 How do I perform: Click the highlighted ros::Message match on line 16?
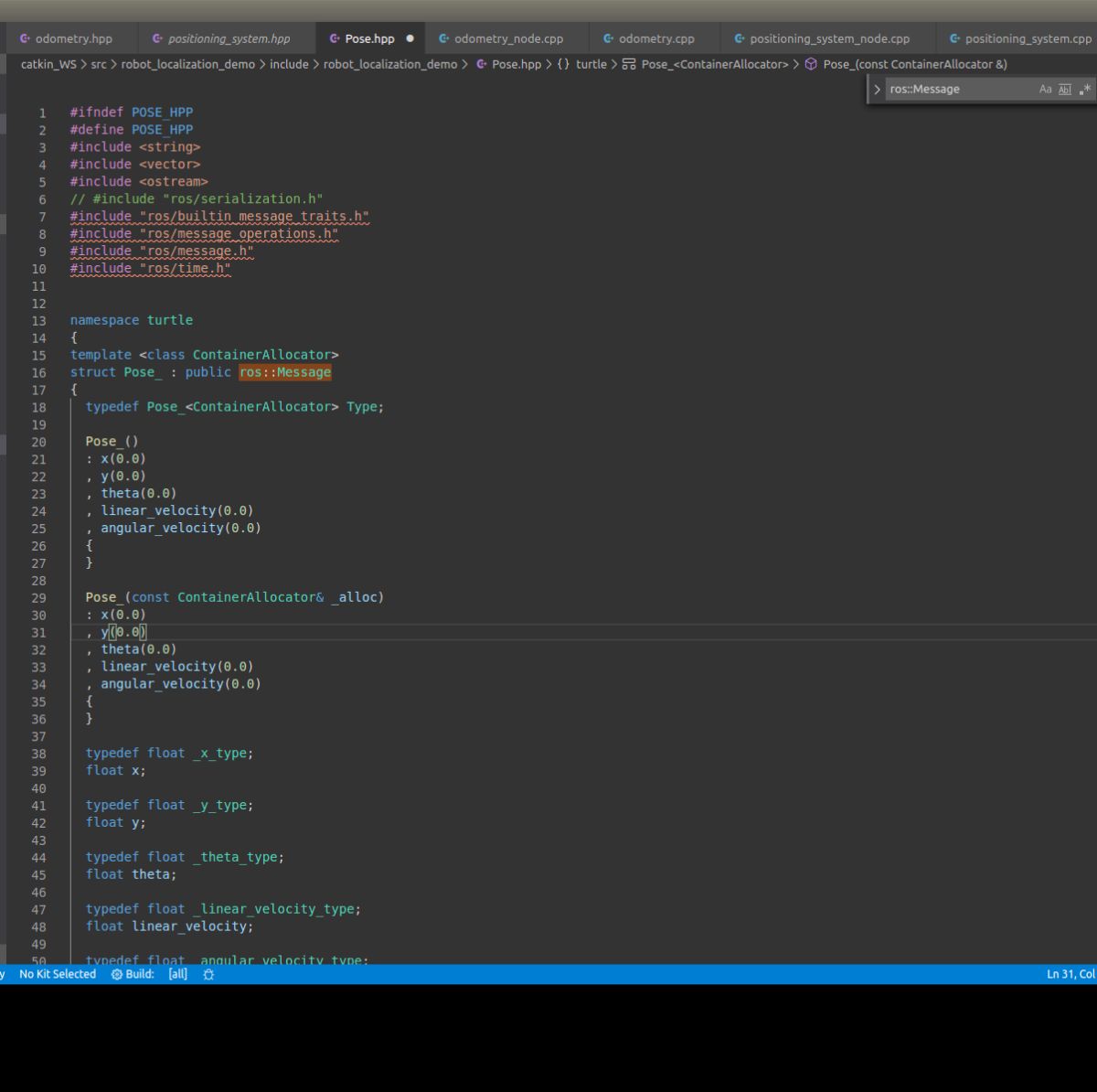(x=285, y=372)
